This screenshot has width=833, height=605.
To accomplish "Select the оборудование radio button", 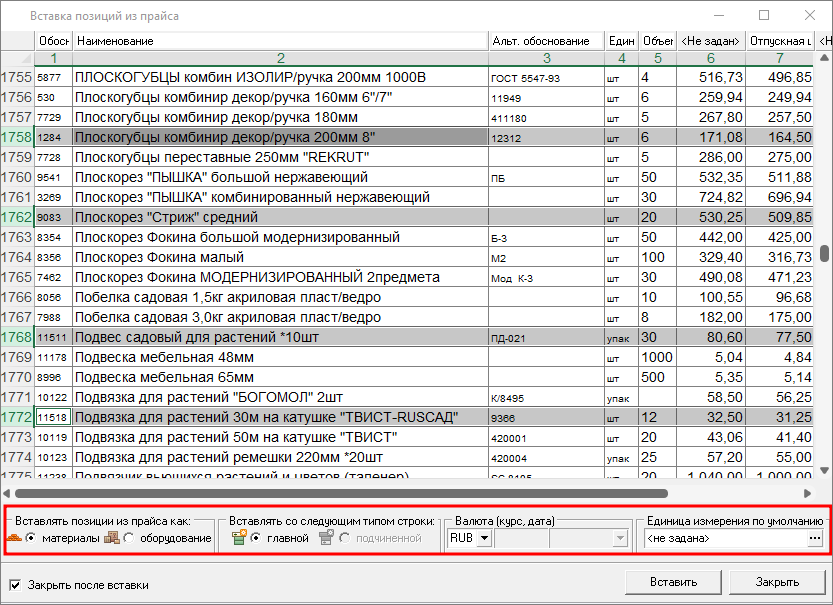I will pos(129,539).
